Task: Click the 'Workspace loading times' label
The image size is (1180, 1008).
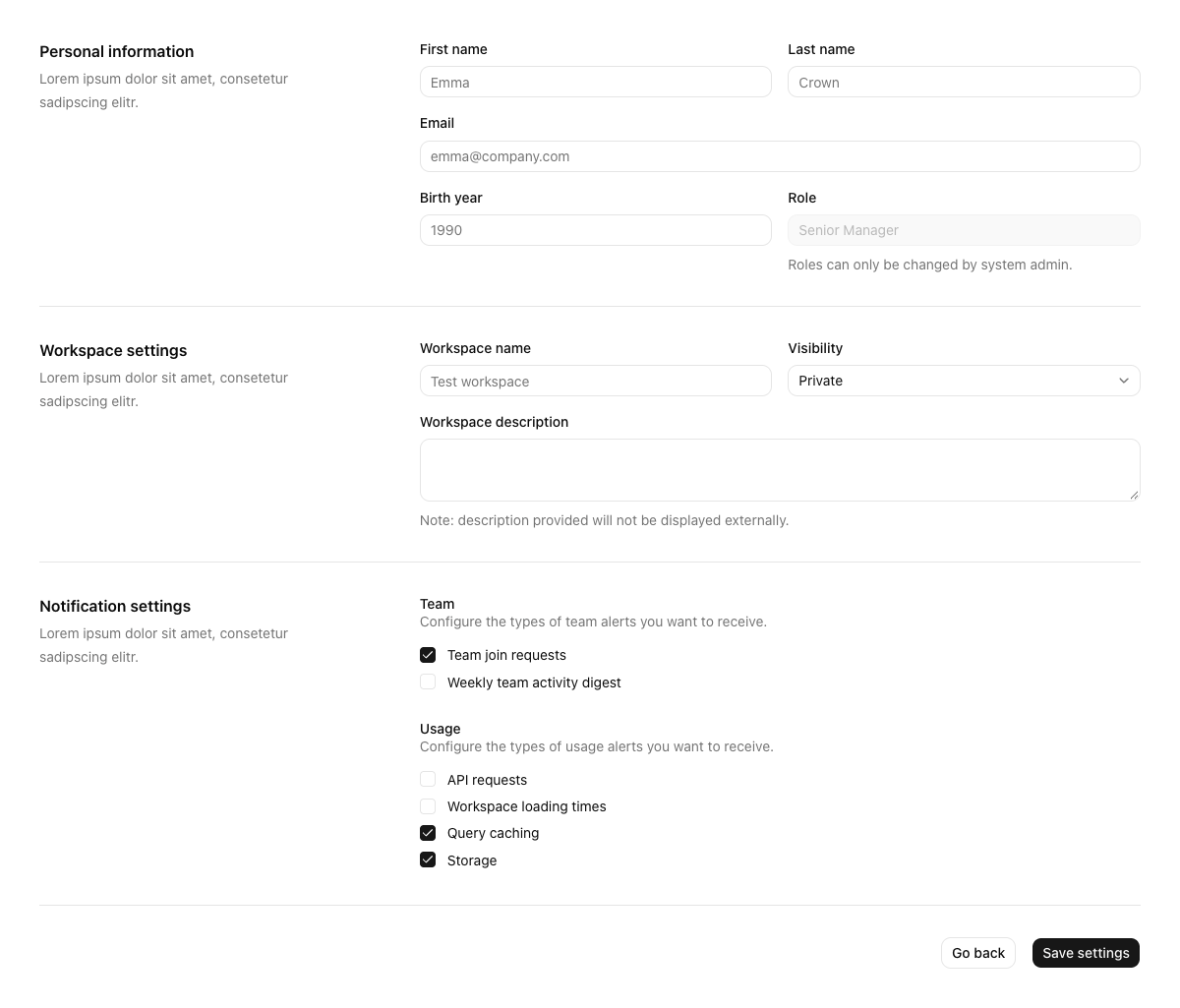Action: (526, 806)
